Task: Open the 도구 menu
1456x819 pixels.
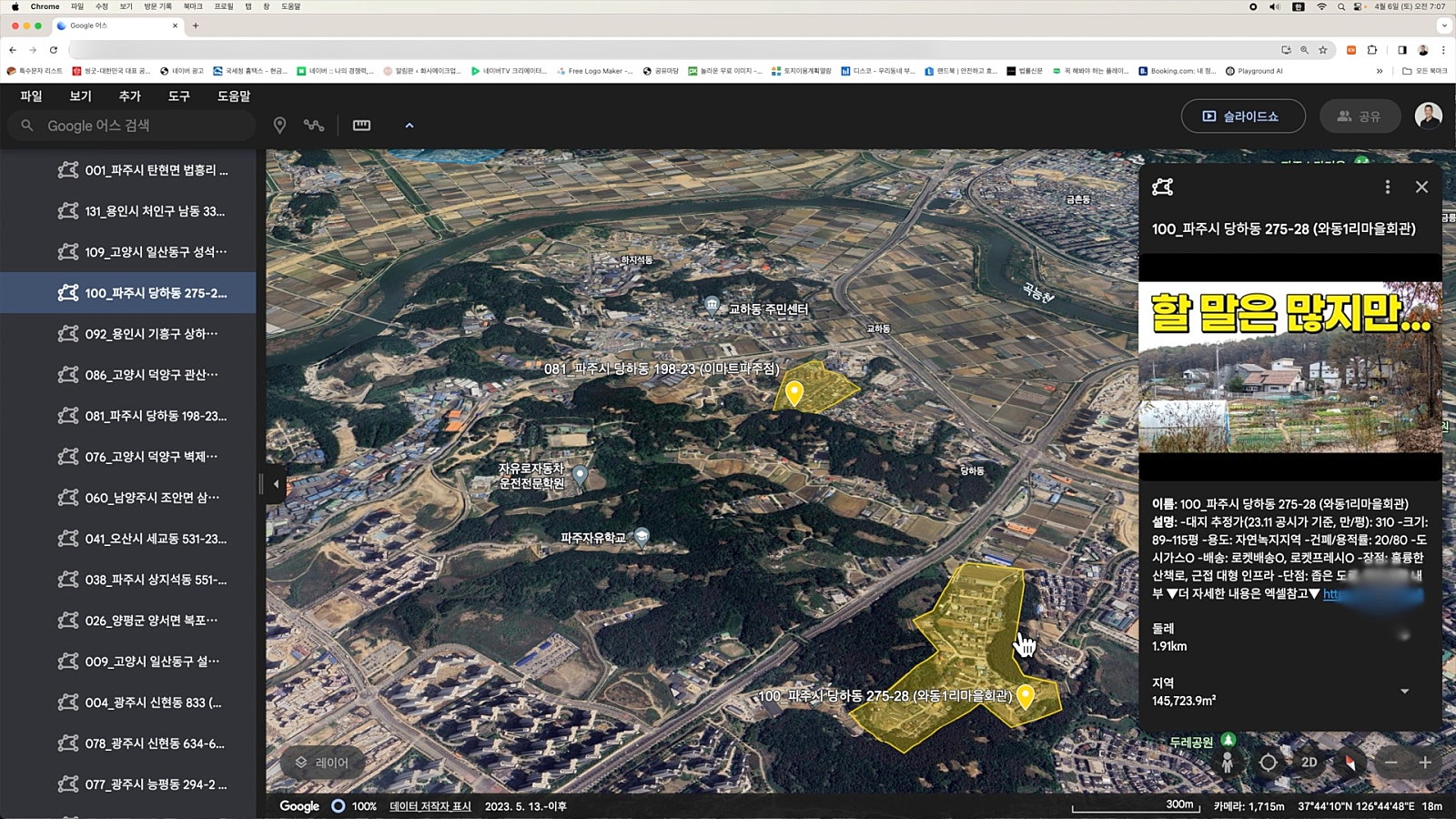Action: tap(178, 96)
